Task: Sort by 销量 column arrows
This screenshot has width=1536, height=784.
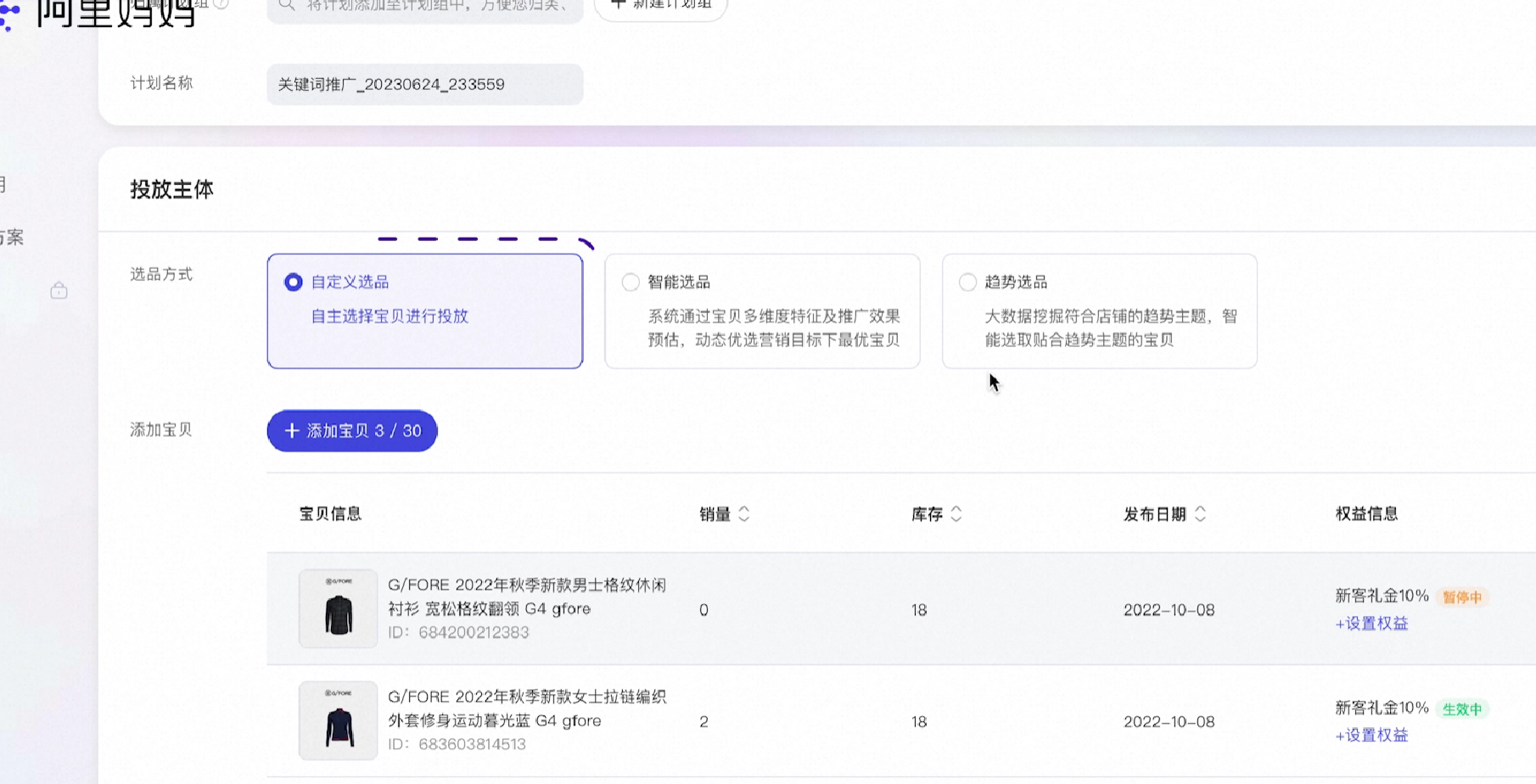Action: point(744,514)
